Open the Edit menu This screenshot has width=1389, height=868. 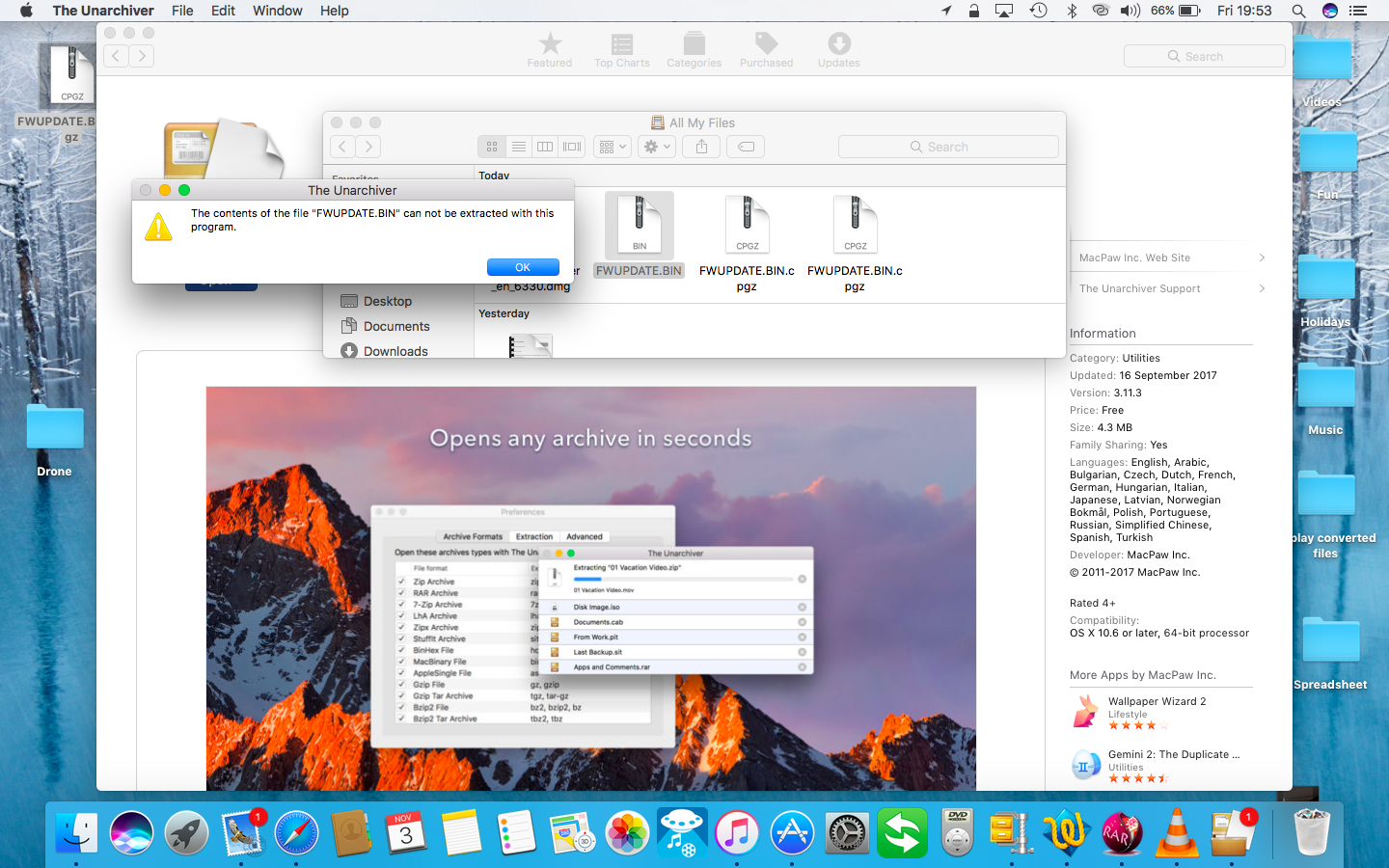[224, 11]
